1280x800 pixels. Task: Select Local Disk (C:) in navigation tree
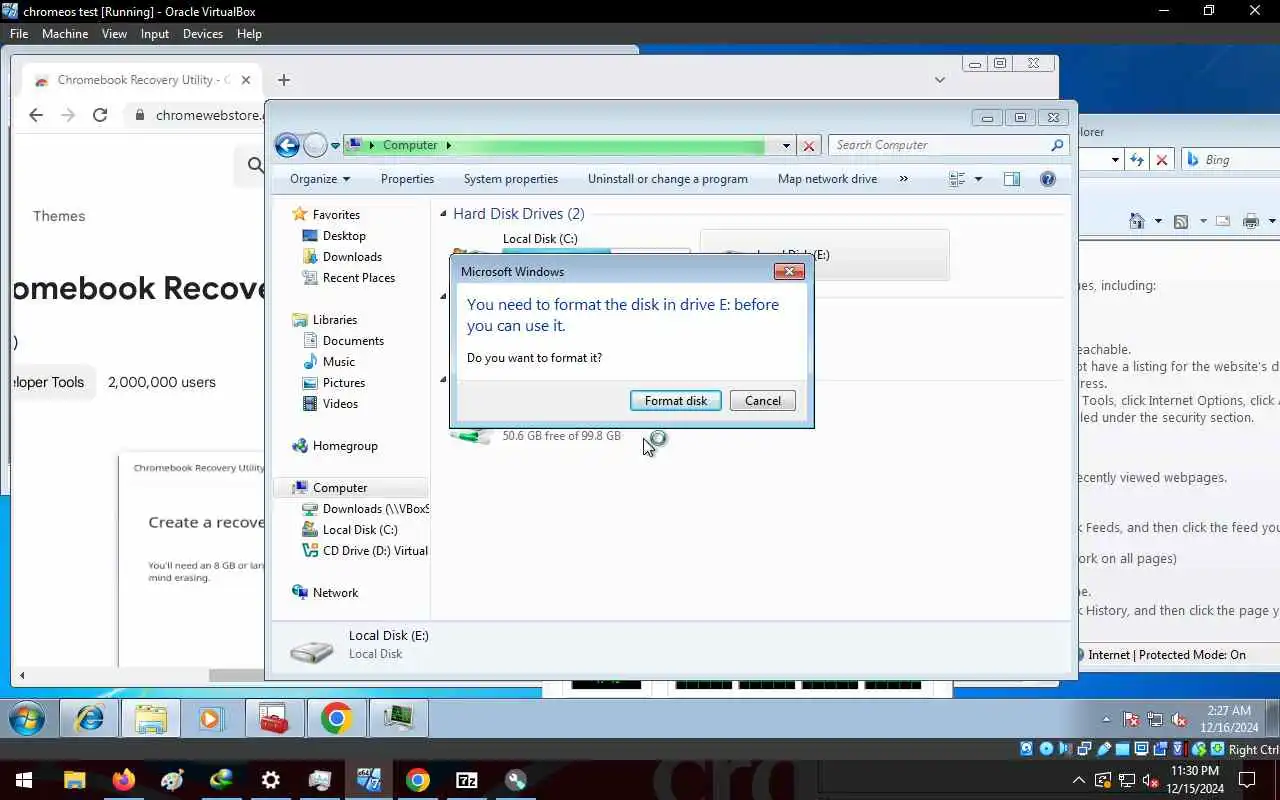[360, 530]
